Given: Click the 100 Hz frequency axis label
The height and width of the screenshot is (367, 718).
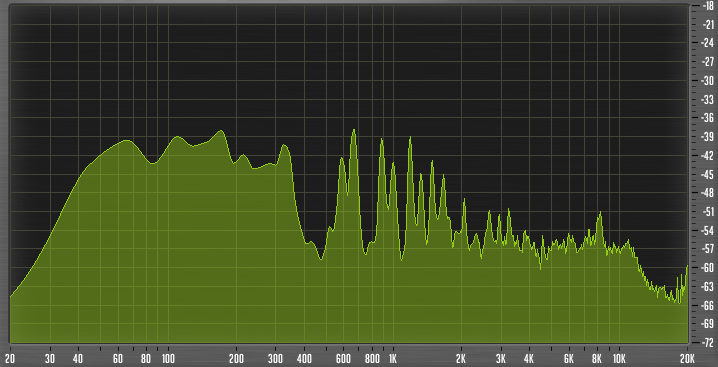Looking at the screenshot, I should 168,358.
